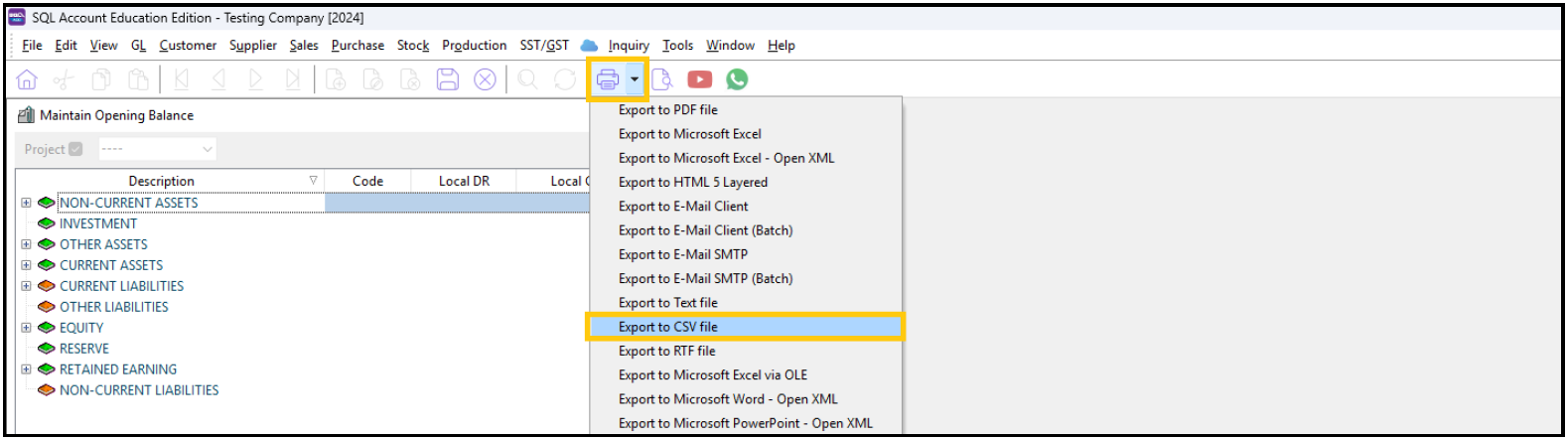
Task: Click the Save floppy disk icon
Action: click(448, 79)
